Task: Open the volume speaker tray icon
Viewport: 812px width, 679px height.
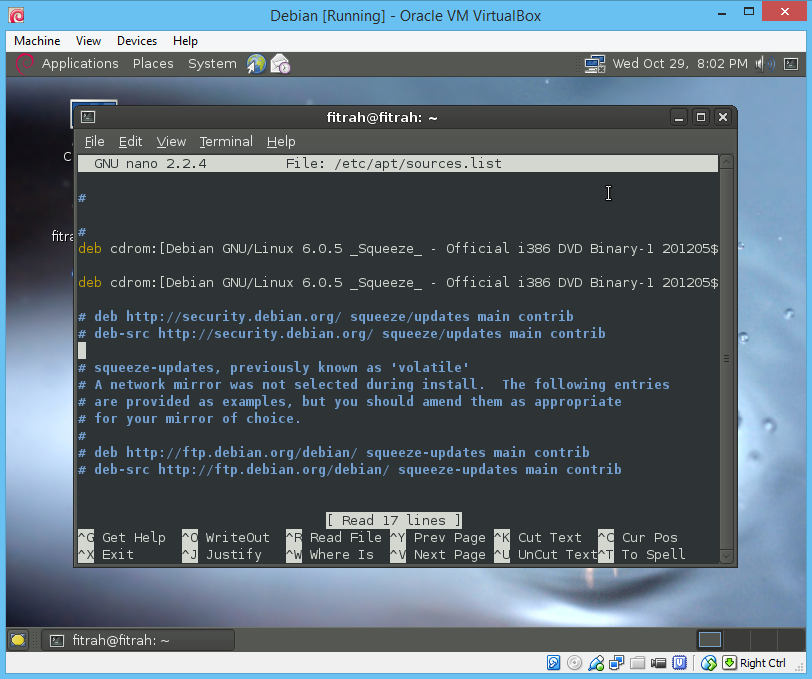Action: (x=764, y=64)
